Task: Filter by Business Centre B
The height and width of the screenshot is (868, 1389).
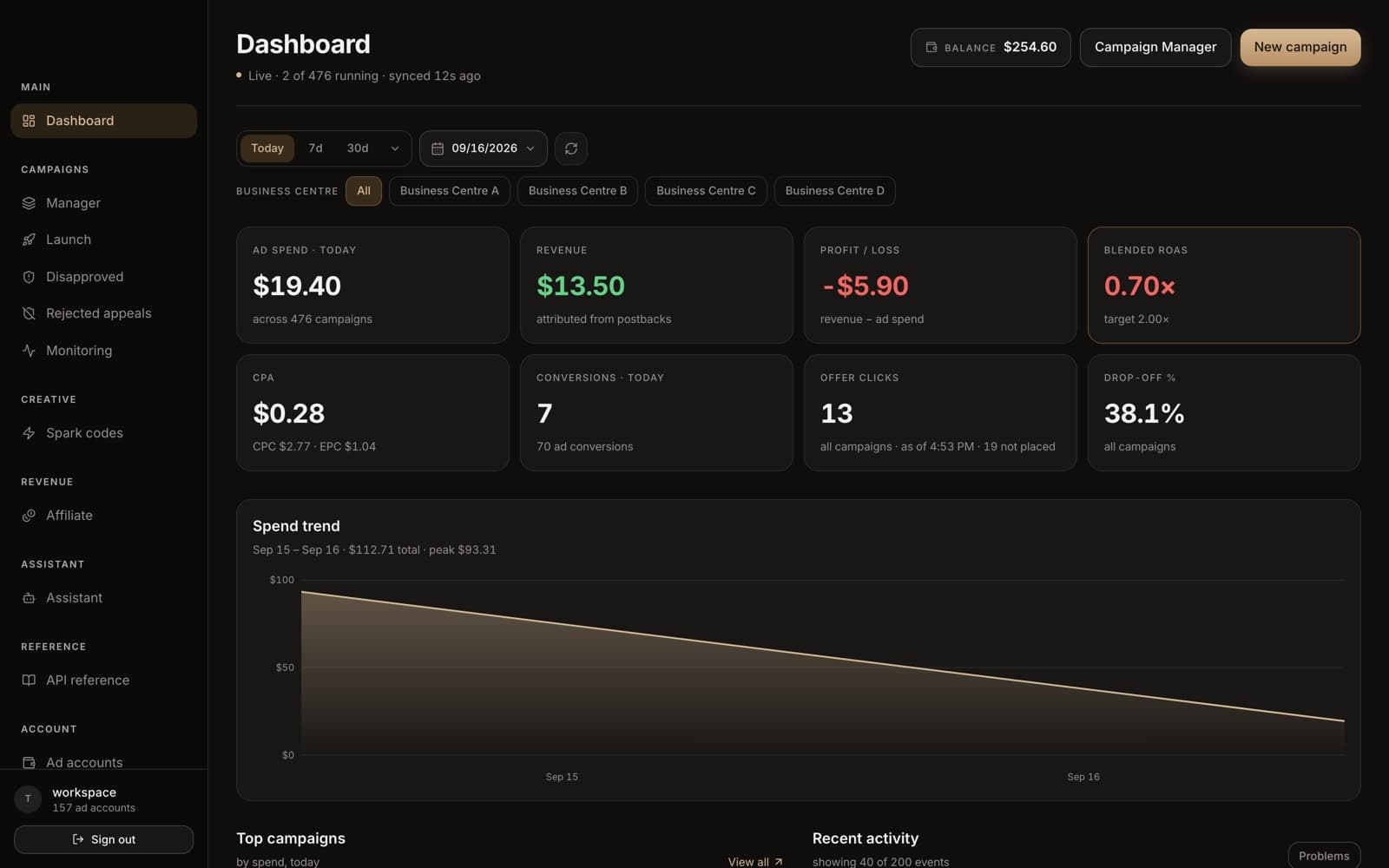Action: (577, 191)
